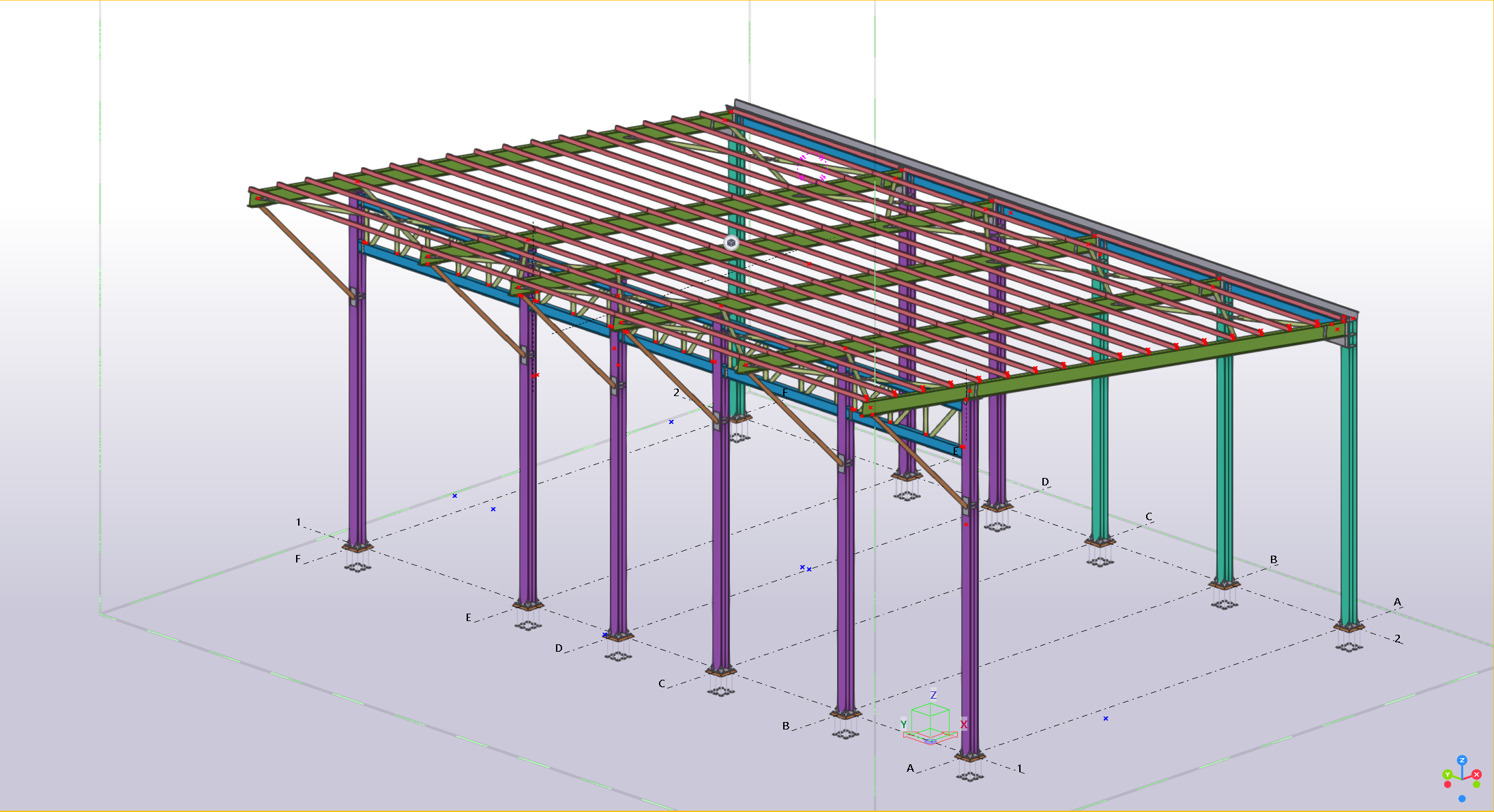This screenshot has height=812, width=1494.
Task: Click the rotation center cube icon
Action: 731,243
